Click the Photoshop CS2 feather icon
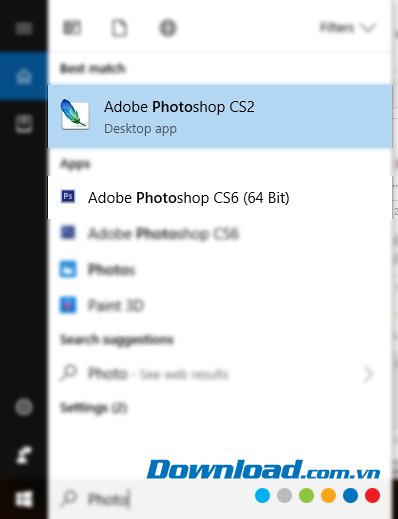The width and height of the screenshot is (398, 519). [x=75, y=114]
